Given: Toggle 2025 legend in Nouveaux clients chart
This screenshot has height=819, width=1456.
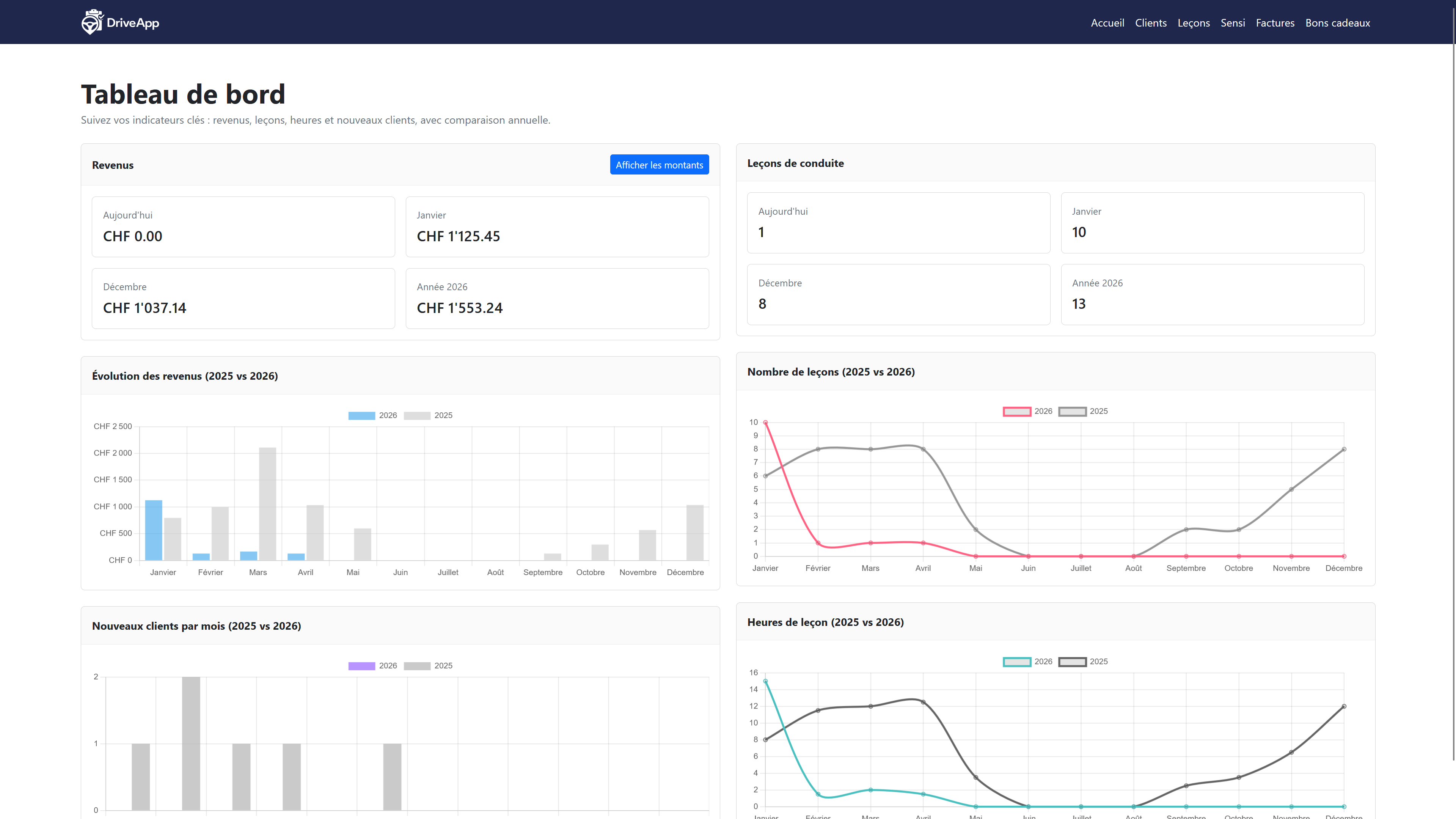Looking at the screenshot, I should coord(417,666).
